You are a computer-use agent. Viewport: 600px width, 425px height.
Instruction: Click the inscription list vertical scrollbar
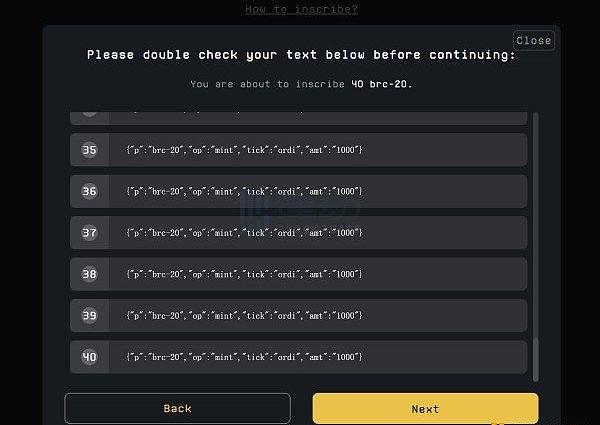(x=536, y=247)
